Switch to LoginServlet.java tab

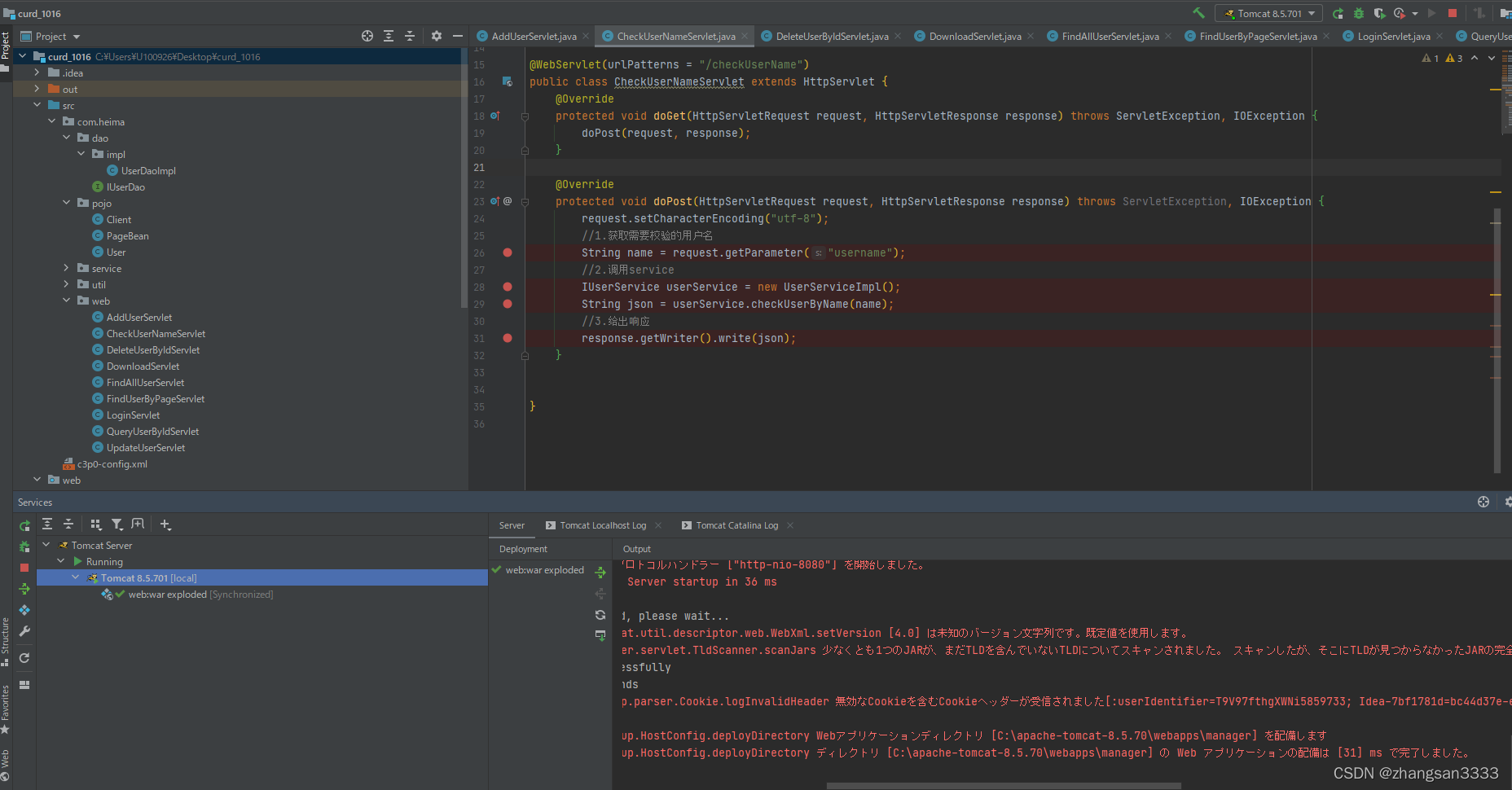click(1394, 36)
